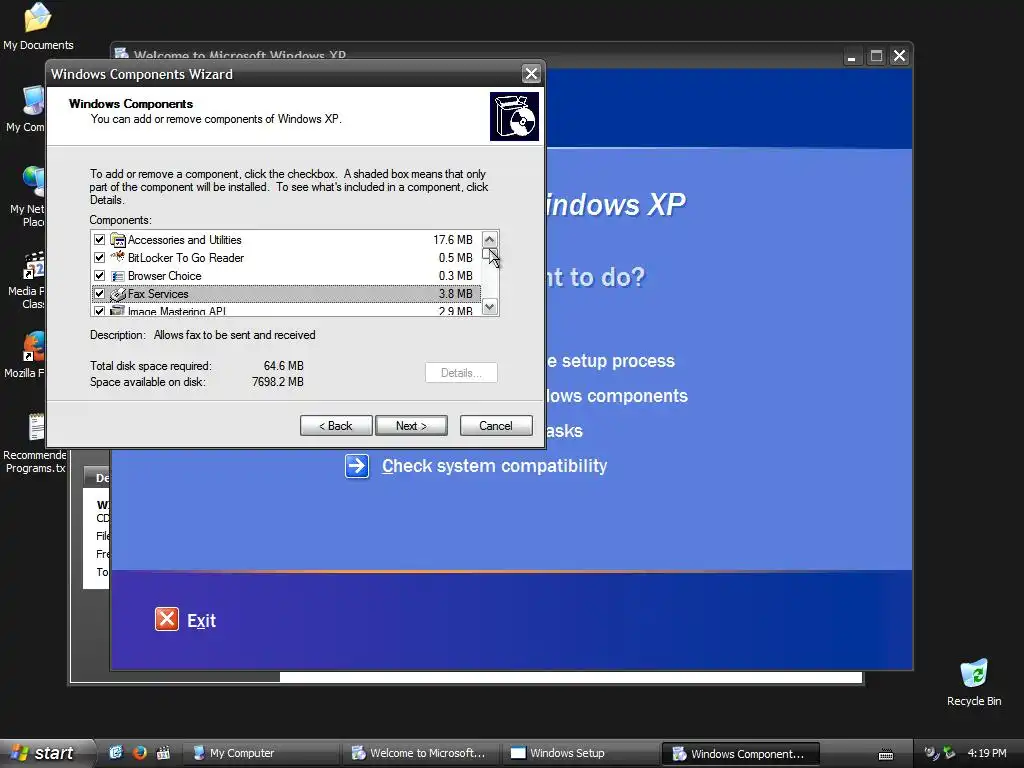Screen dimensions: 1024x768
Task: Select the Browser Choice label
Action: [165, 276]
